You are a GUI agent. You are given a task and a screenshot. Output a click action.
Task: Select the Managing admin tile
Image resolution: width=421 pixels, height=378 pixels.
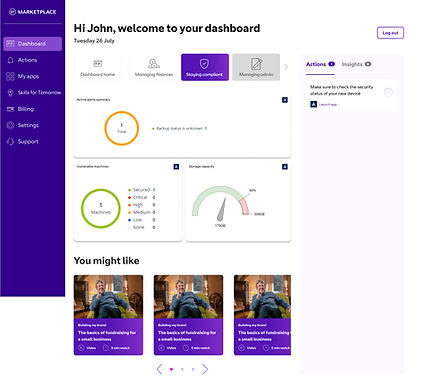click(x=256, y=67)
